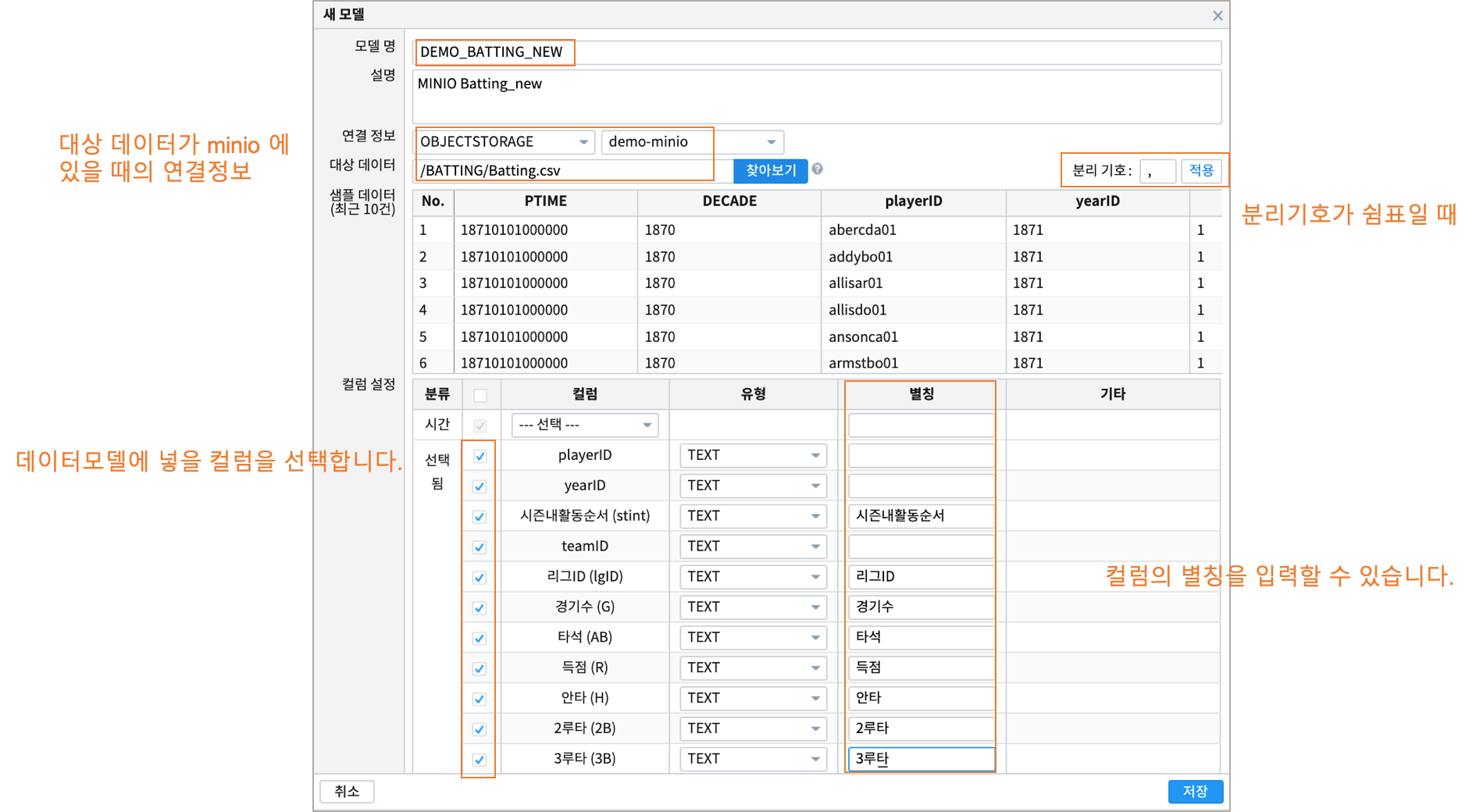Uncheck the 2루타 (2B) checkbox
Screen dimensions: 1476x812
[x=480, y=730]
